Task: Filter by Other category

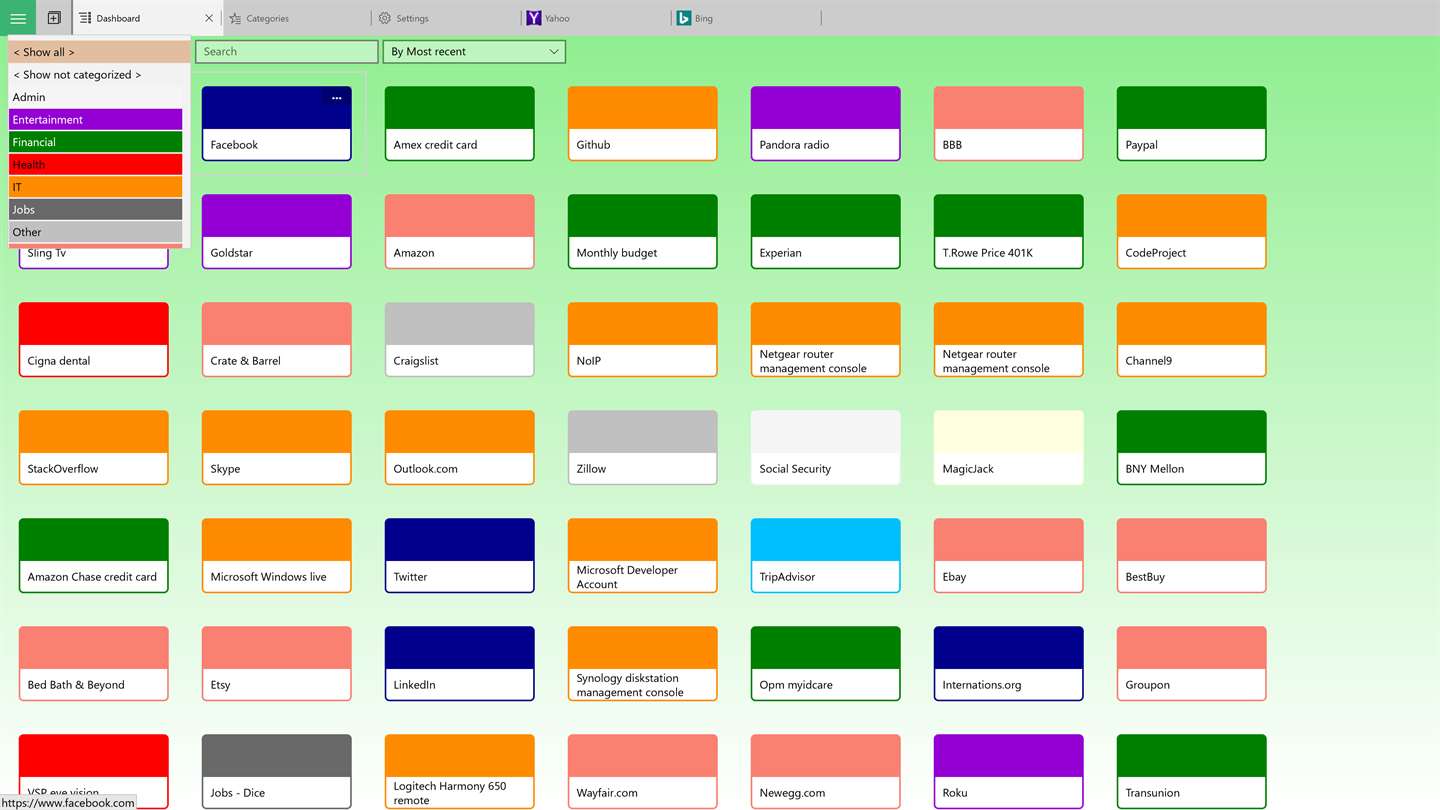Action: pos(96,232)
